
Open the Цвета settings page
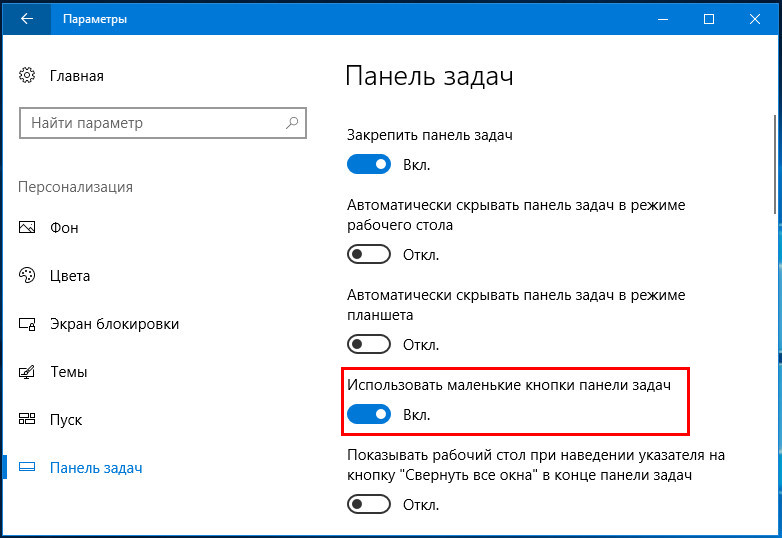(70, 276)
